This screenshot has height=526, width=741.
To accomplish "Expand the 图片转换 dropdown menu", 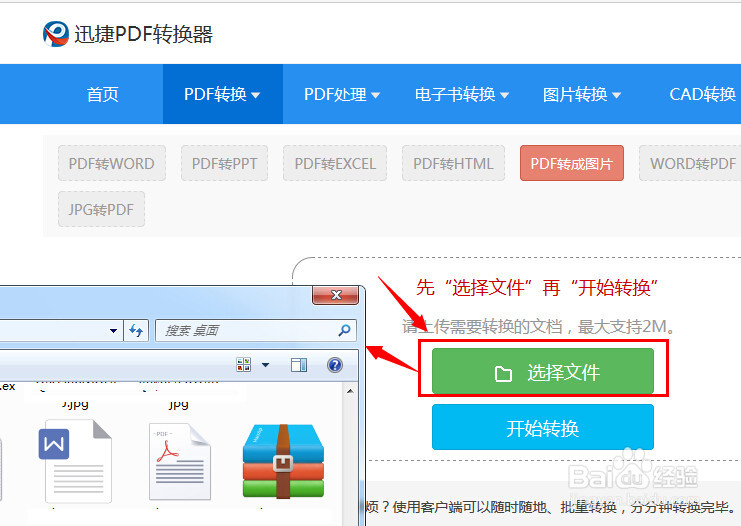I will (582, 94).
